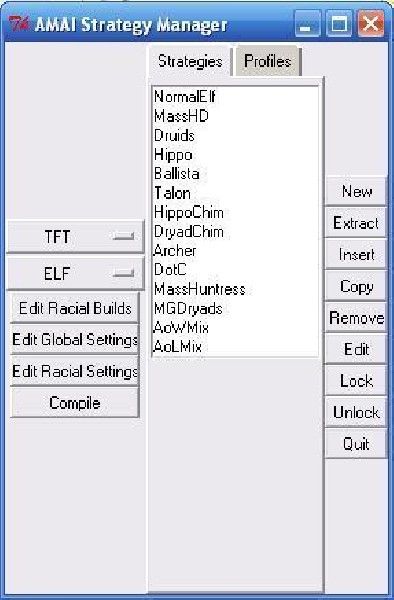Select the Strategies tab
Screen dimensions: 394x600
click(x=190, y=61)
